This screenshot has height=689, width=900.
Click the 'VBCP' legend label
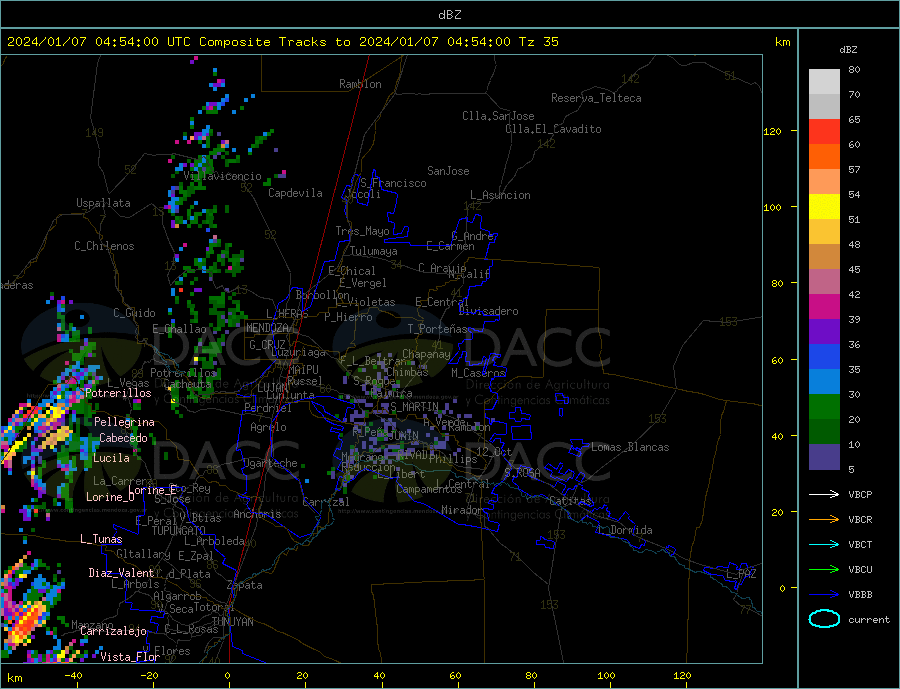[860, 494]
